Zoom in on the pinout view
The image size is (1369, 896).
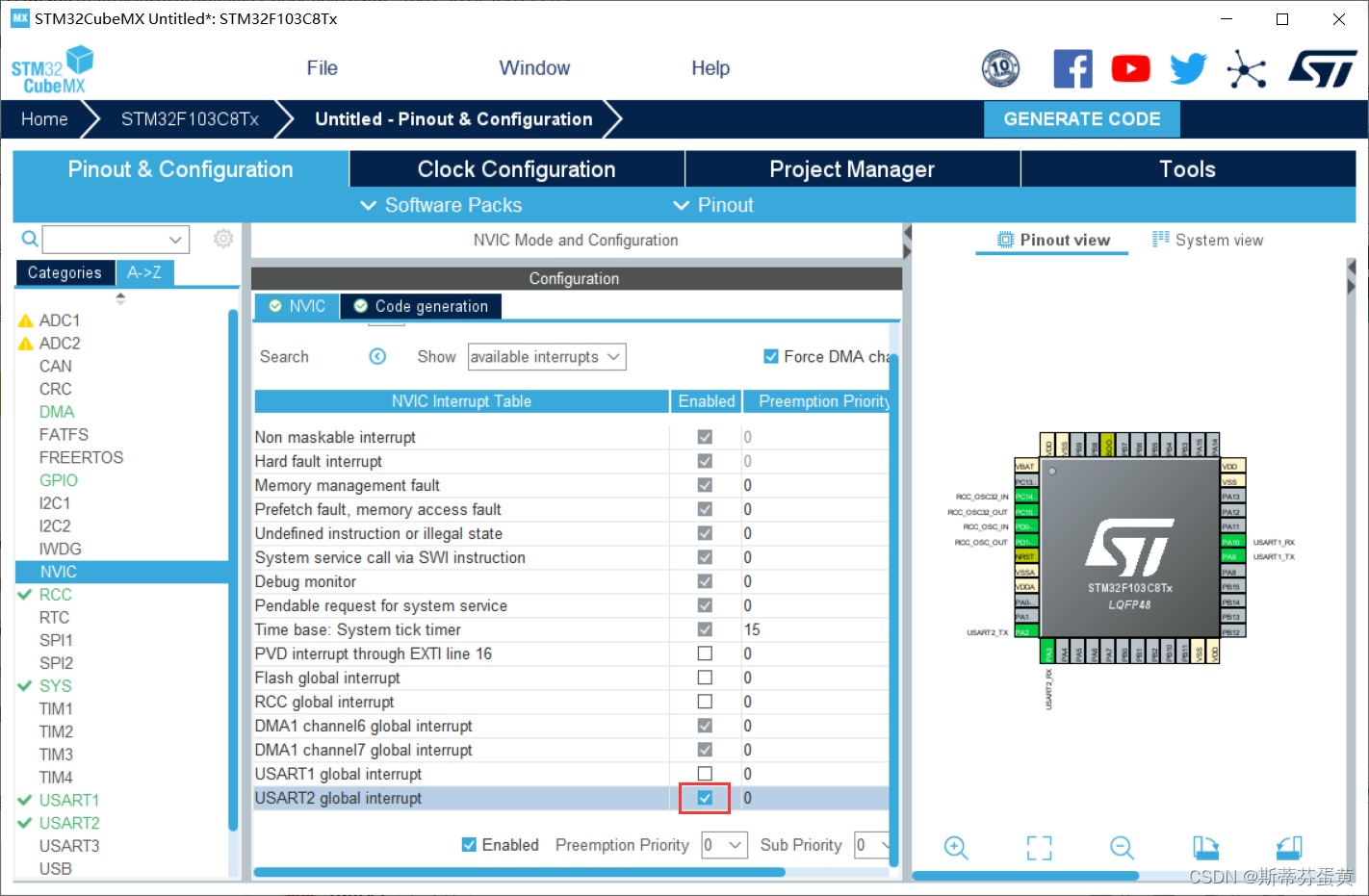[x=956, y=847]
